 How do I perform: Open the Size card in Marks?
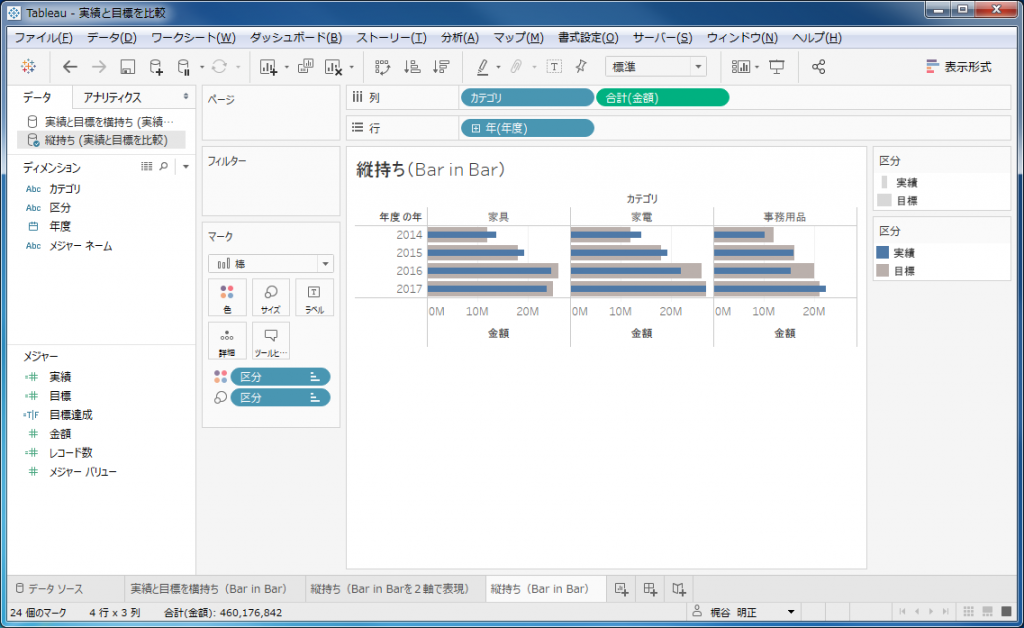270,297
